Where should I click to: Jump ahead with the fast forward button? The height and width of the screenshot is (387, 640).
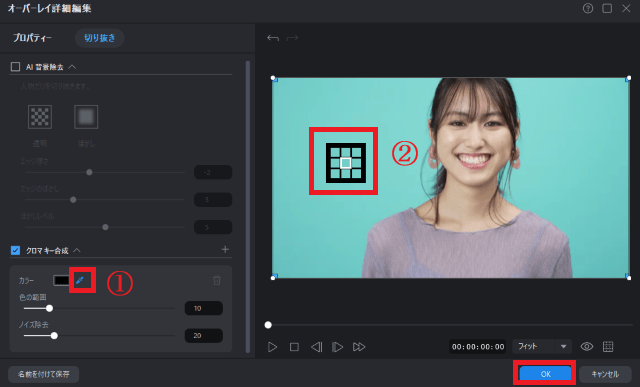pos(359,347)
